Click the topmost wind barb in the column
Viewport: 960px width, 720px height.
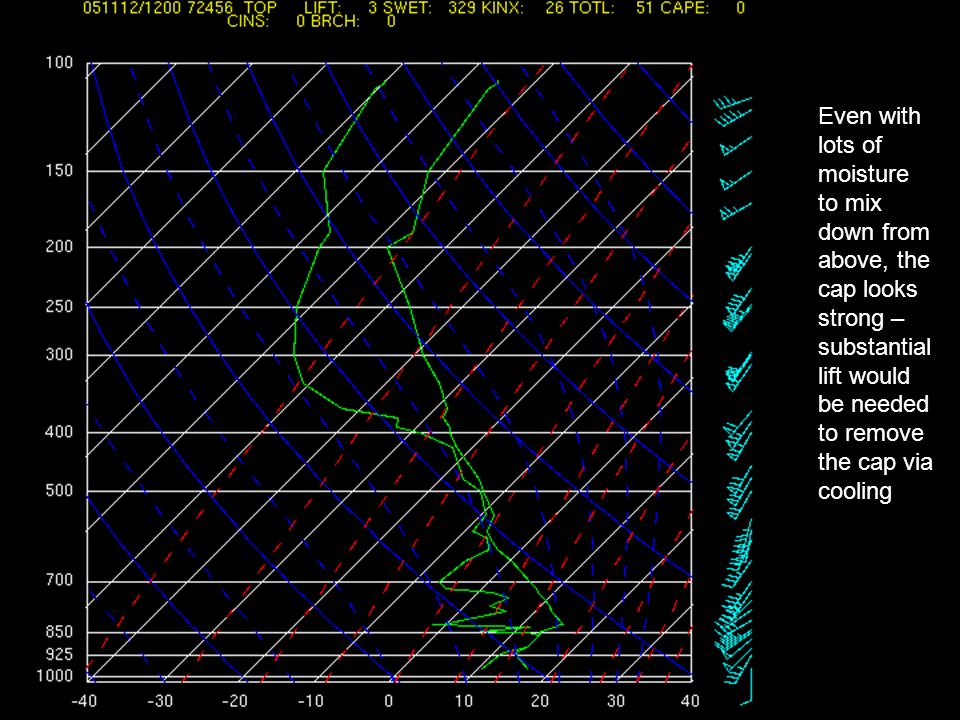[732, 103]
